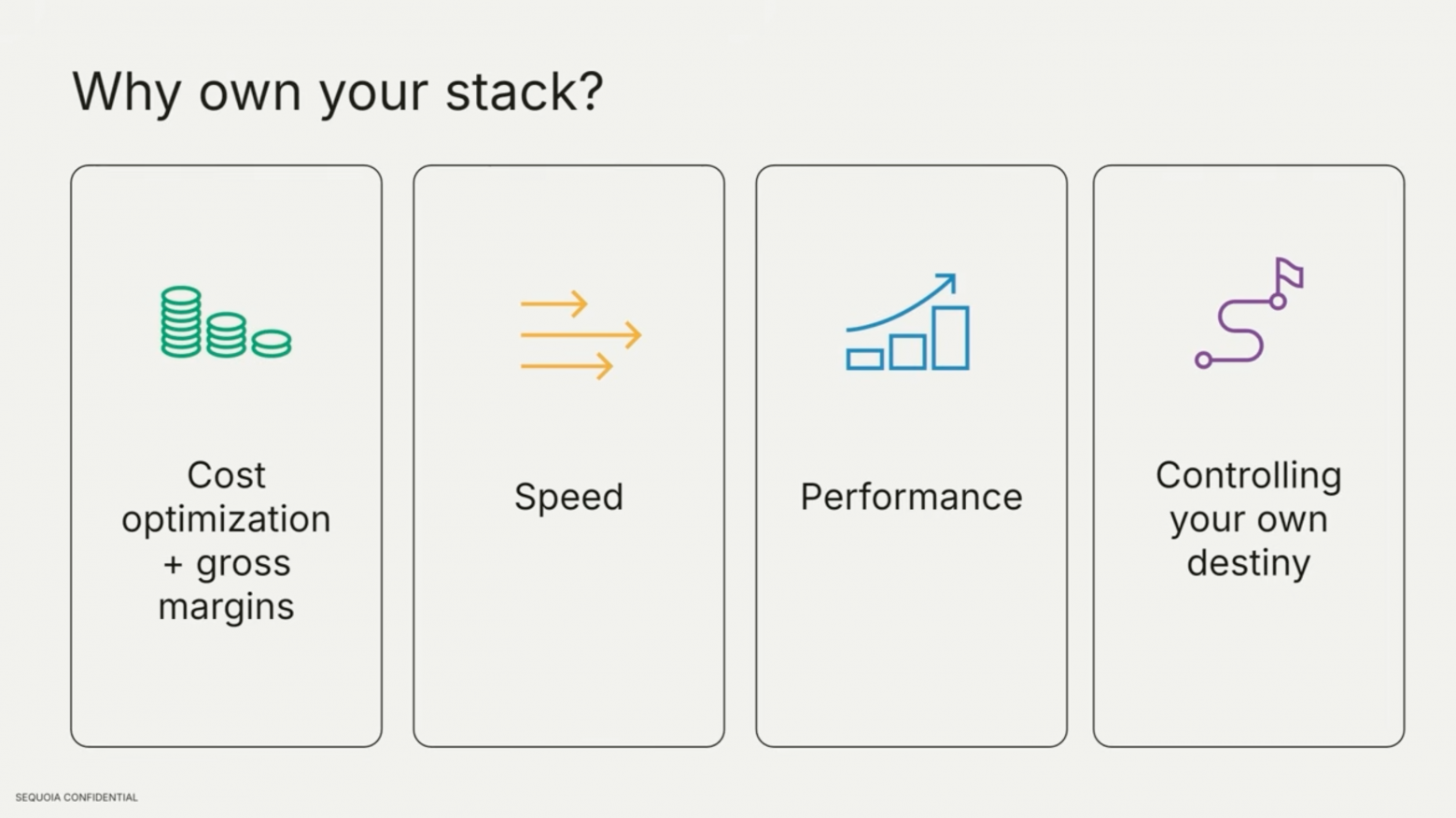Click the purple route flag icon
Screen dimensions: 1456x818
(x=1249, y=314)
